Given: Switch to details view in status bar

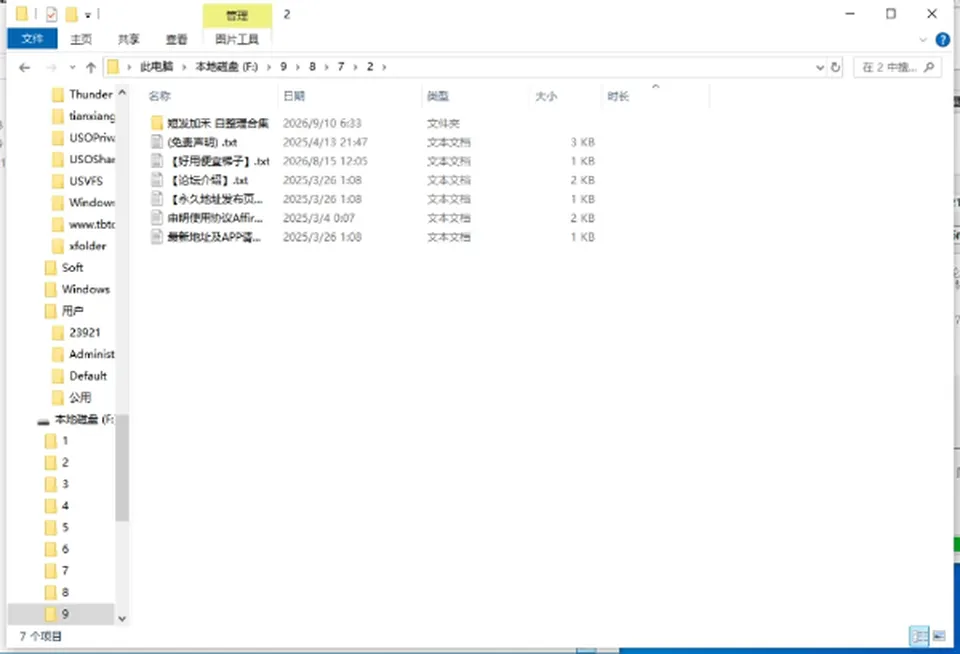Looking at the screenshot, I should pyautogui.click(x=919, y=636).
